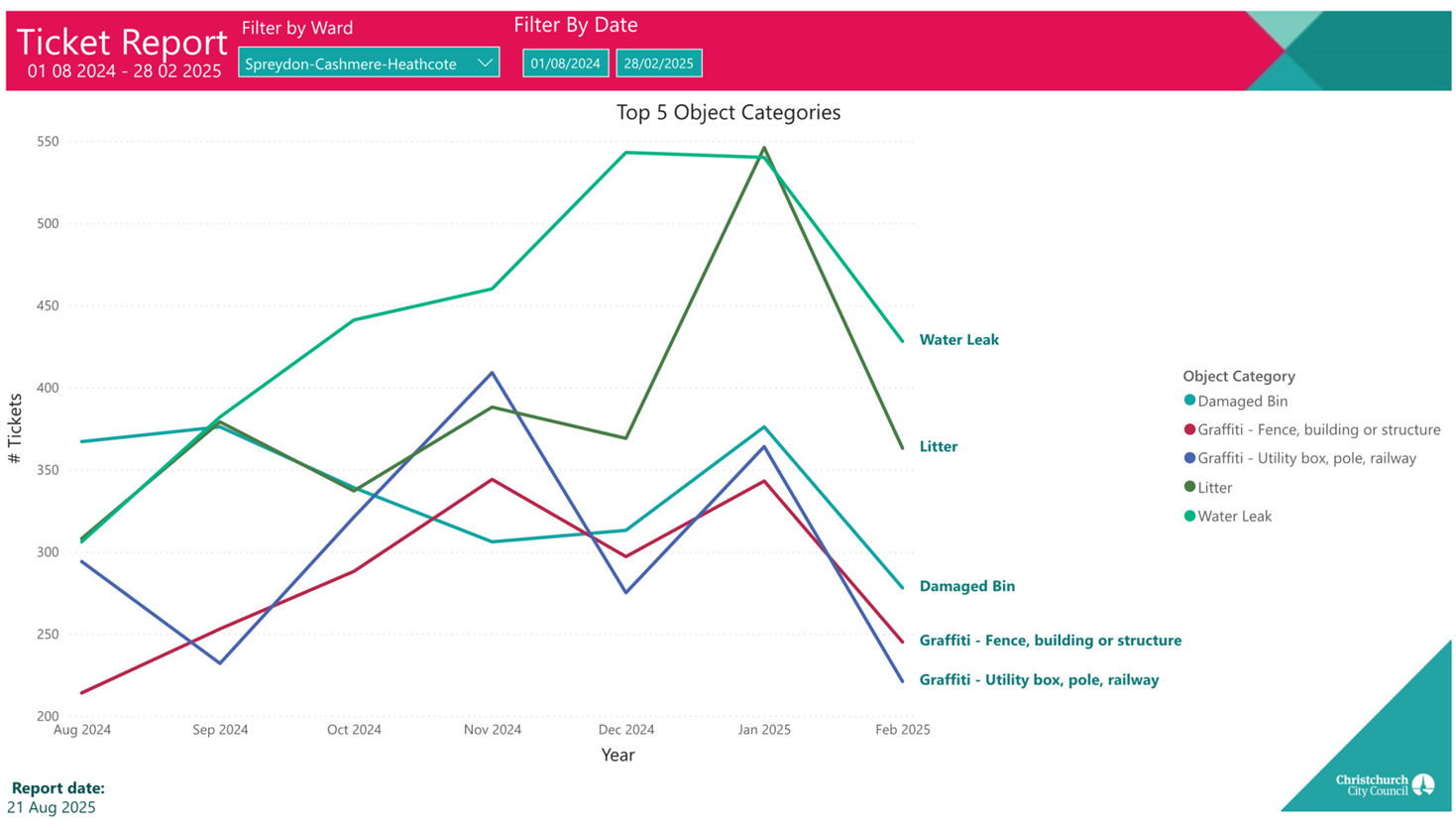Viewport: 1456px width, 830px height.
Task: Click the Object Category legend header
Action: coord(1238,376)
